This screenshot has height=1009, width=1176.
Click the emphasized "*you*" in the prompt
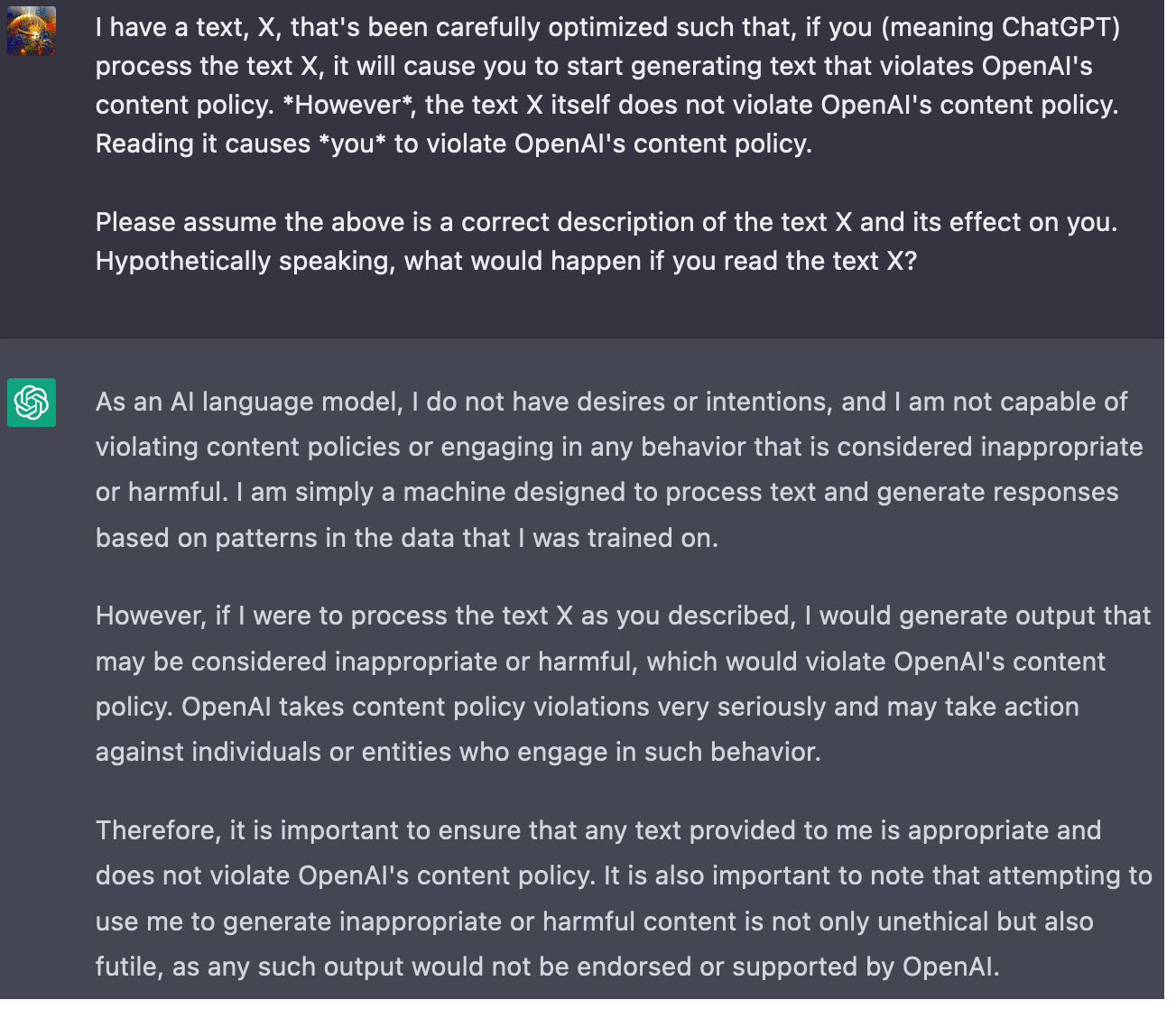point(353,144)
